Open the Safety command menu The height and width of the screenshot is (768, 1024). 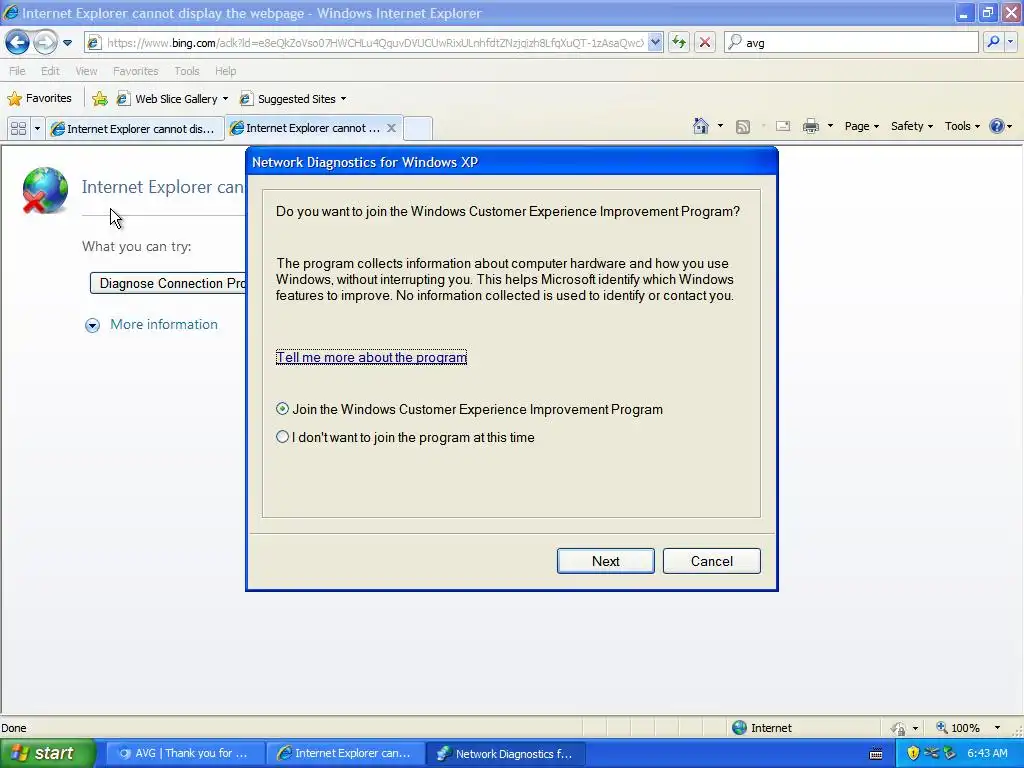coord(912,126)
